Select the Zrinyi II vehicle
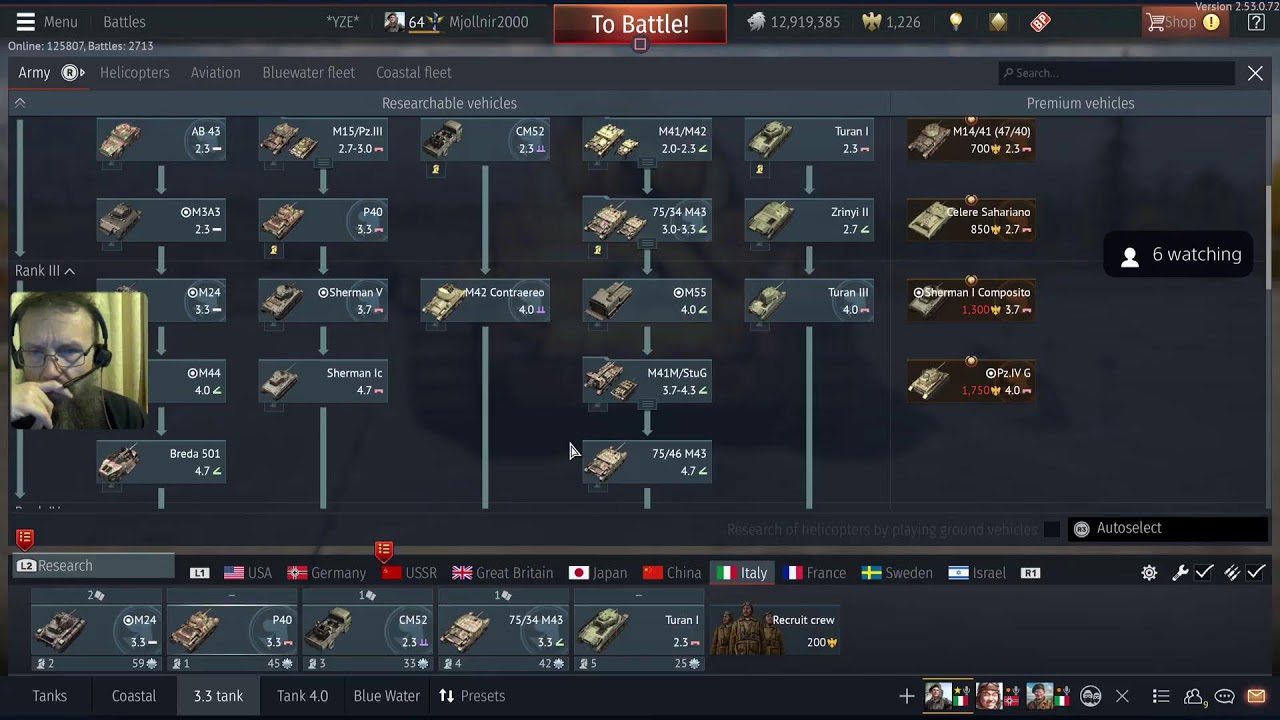Screen dimensions: 1280x720 tap(809, 221)
